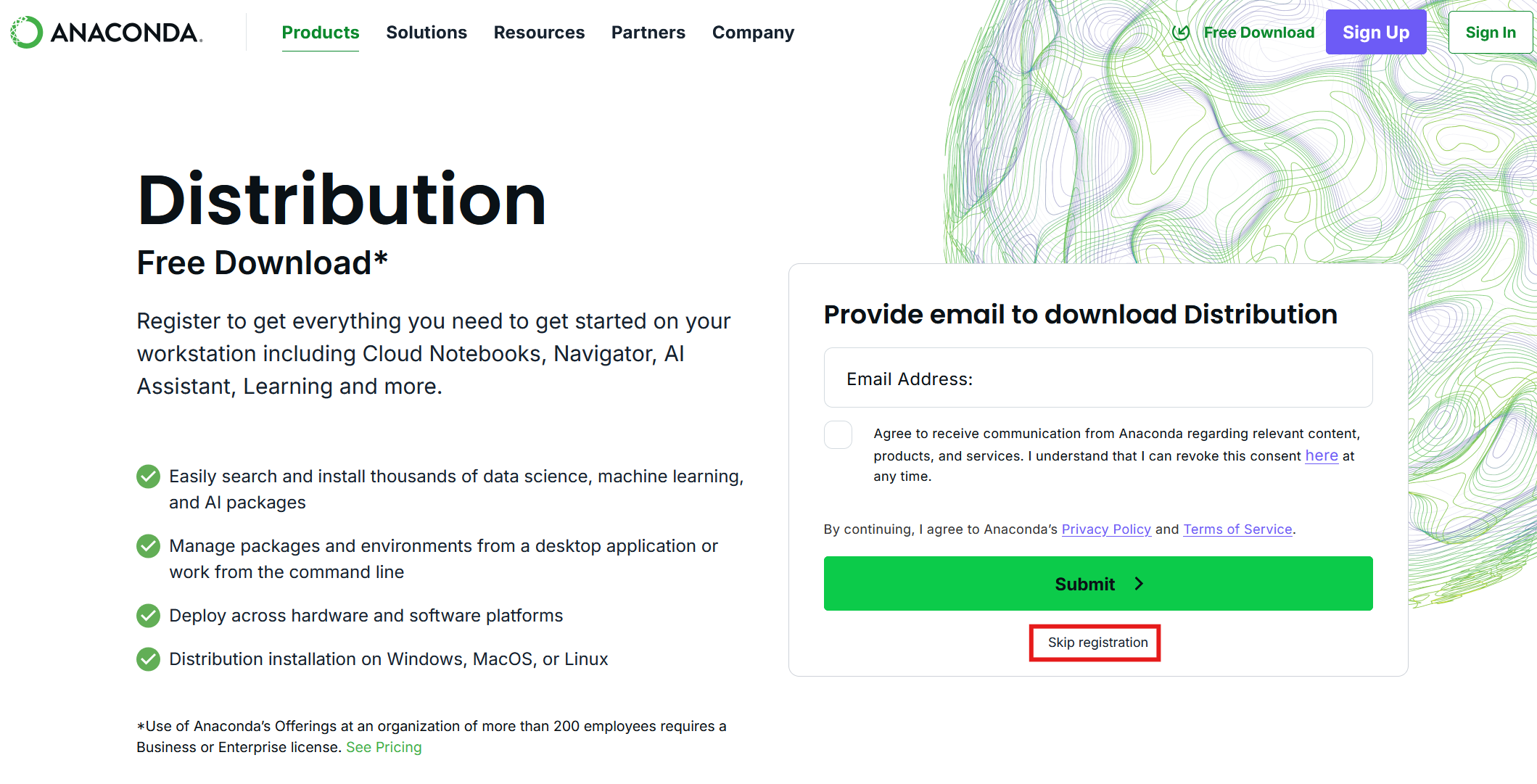Open the Privacy Policy link
This screenshot has width=1537, height=784.
click(x=1105, y=529)
